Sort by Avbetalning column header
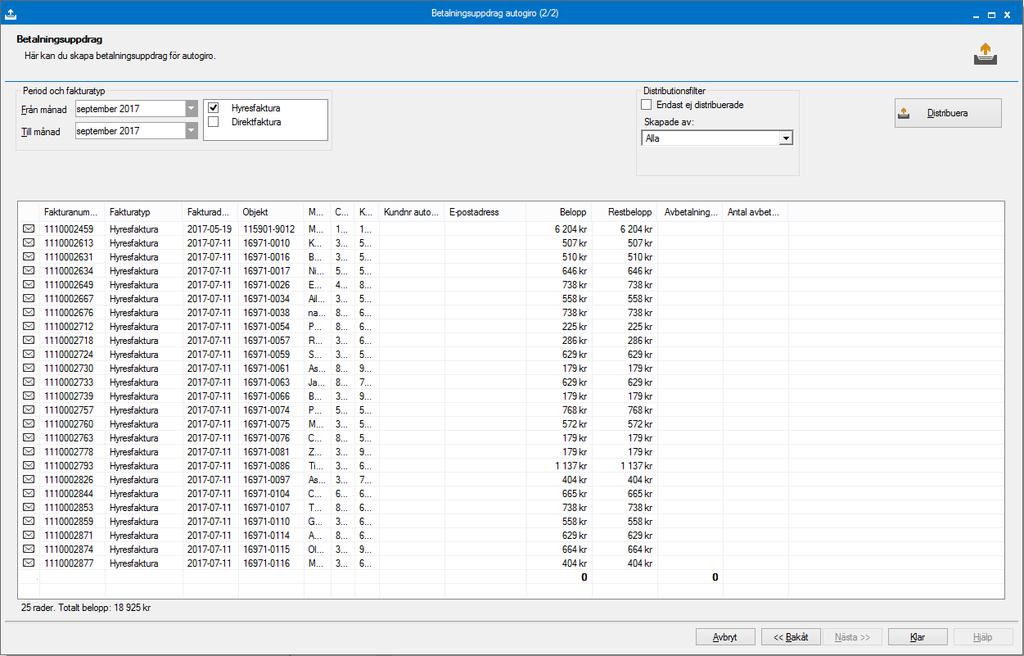1024x656 pixels. coord(690,212)
